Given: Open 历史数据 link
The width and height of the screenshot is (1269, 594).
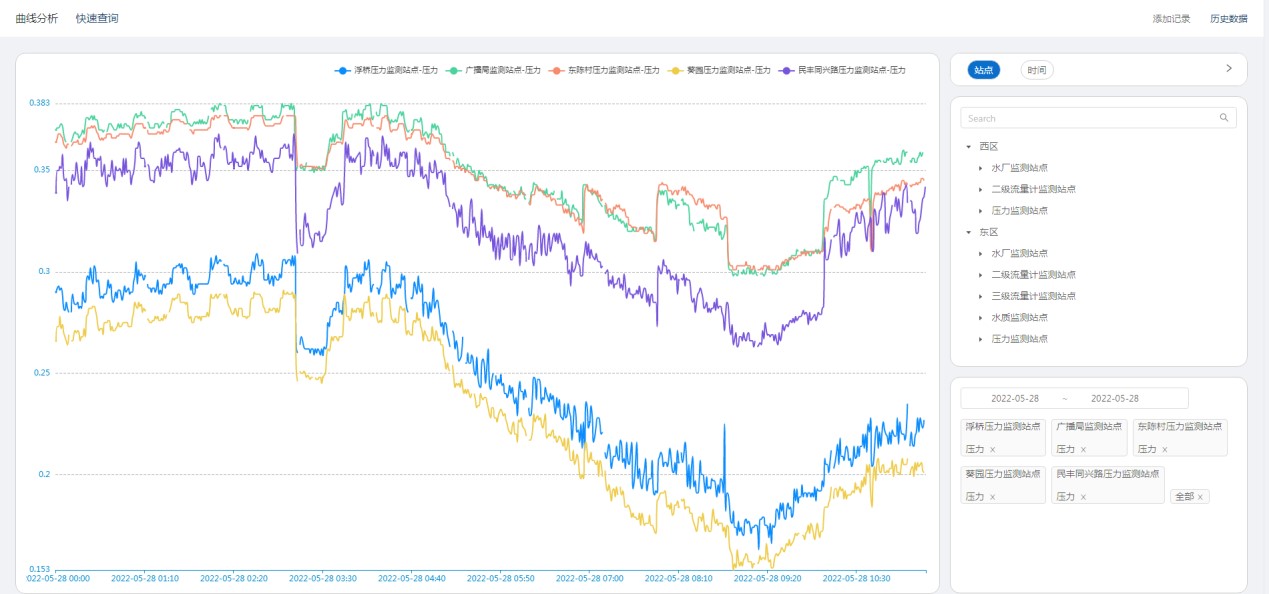Looking at the screenshot, I should (1228, 19).
